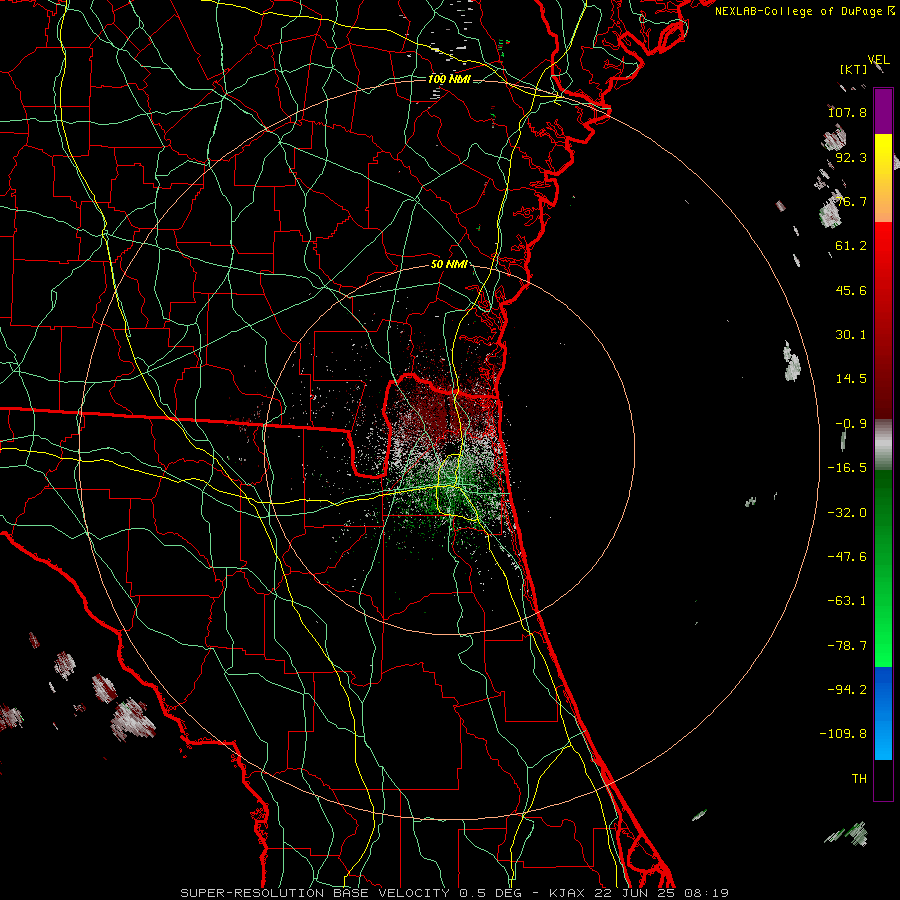
Task: Click the 76.7 legend value
Action: tap(851, 201)
